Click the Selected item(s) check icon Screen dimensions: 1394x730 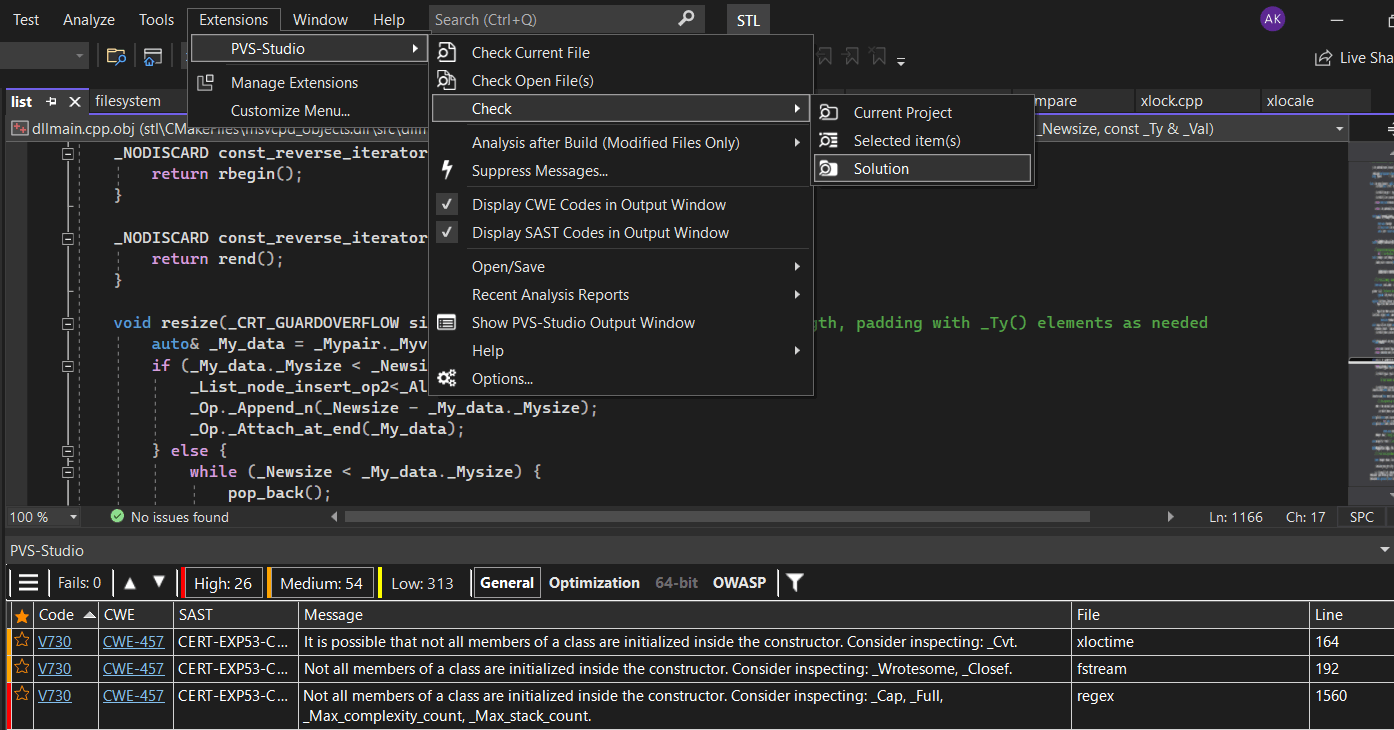pos(828,141)
